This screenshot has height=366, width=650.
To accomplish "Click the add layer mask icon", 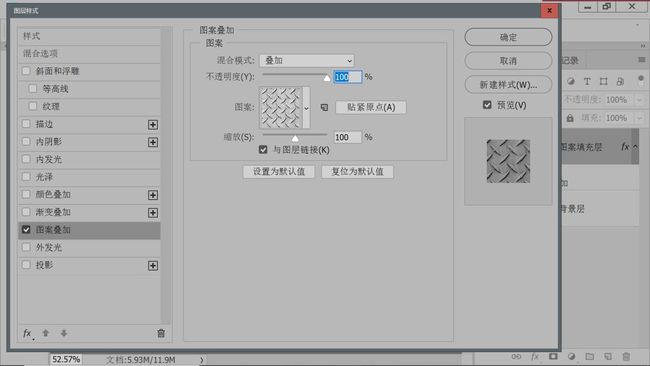I will pyautogui.click(x=553, y=356).
